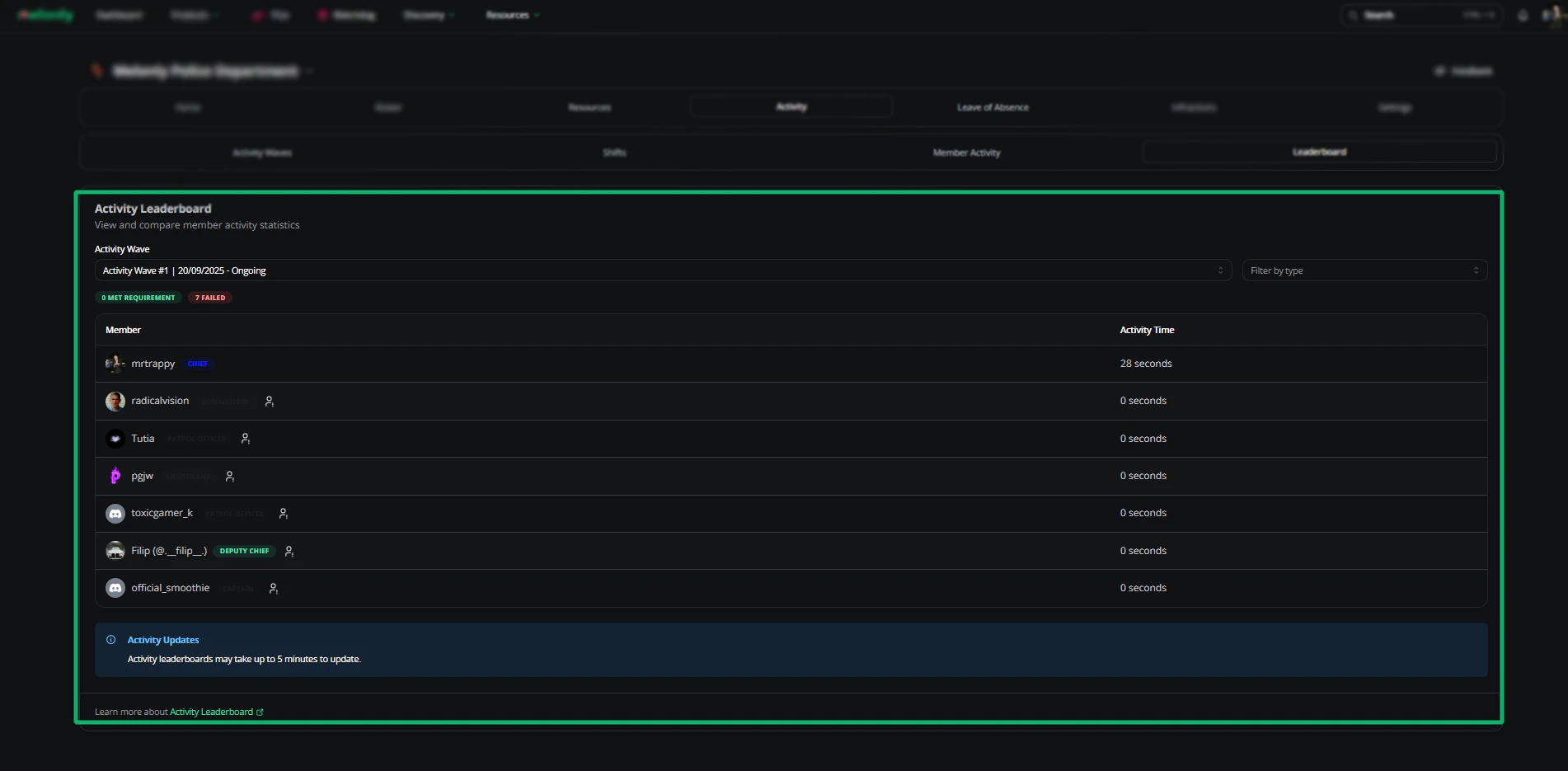Click the external link icon after Activity Leaderboard
1568x771 pixels.
click(x=260, y=712)
